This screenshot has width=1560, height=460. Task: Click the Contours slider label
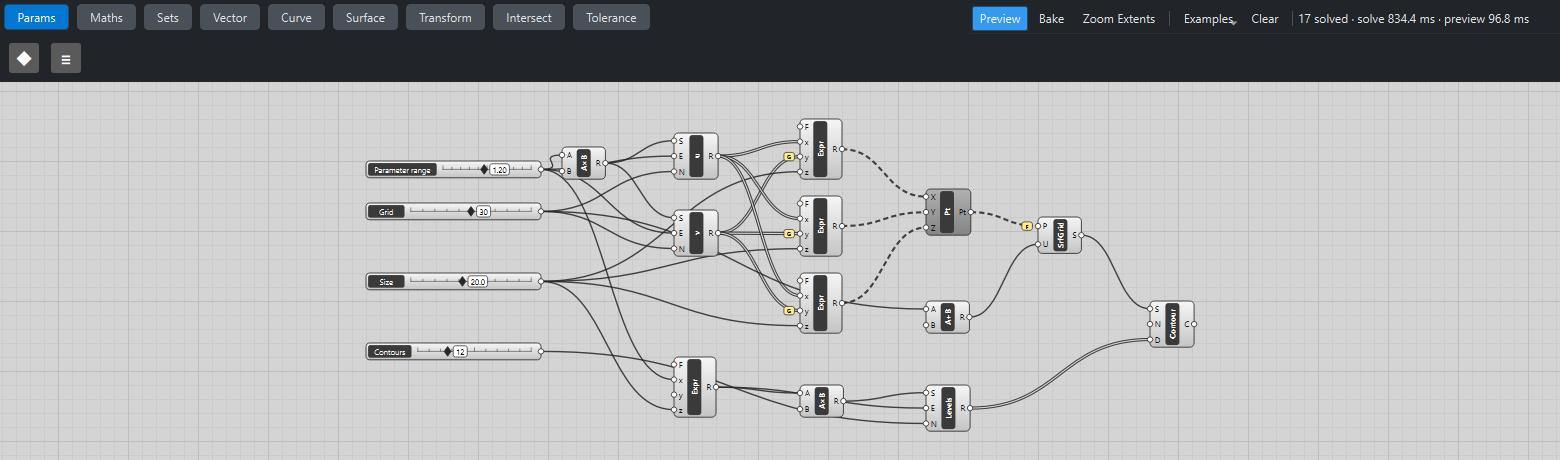pyautogui.click(x=389, y=352)
